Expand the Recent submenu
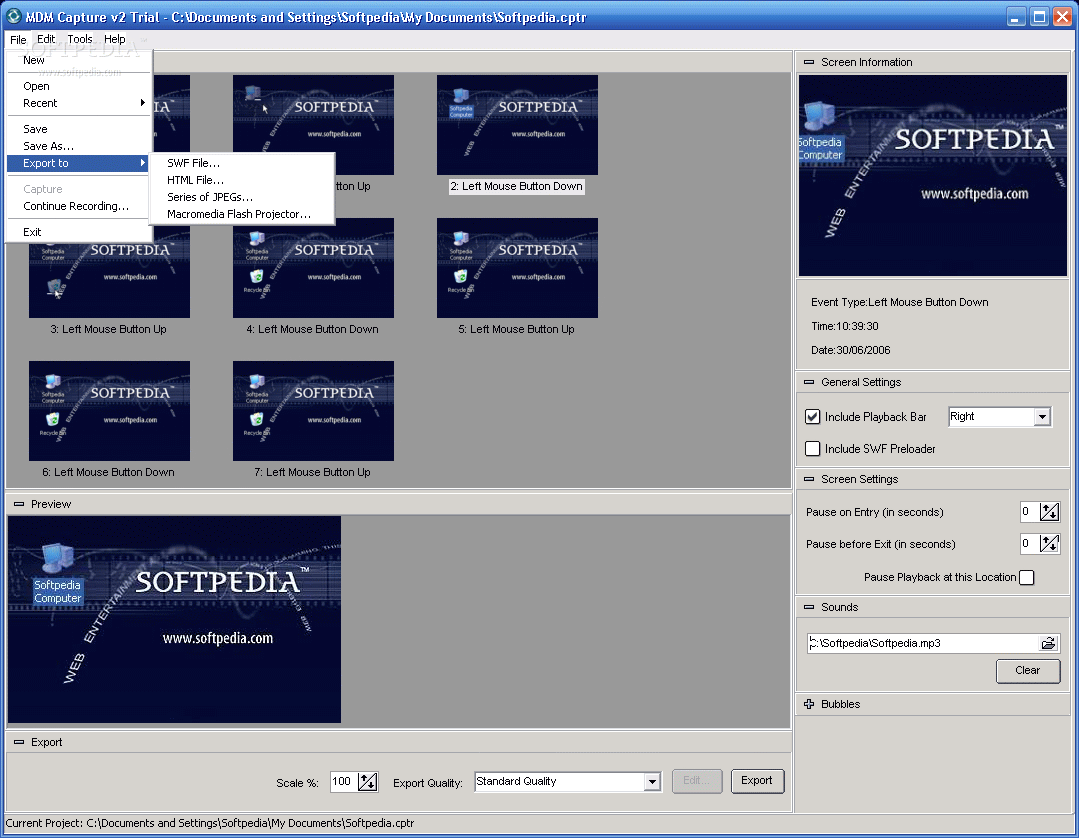The width and height of the screenshot is (1079, 838). [78, 103]
